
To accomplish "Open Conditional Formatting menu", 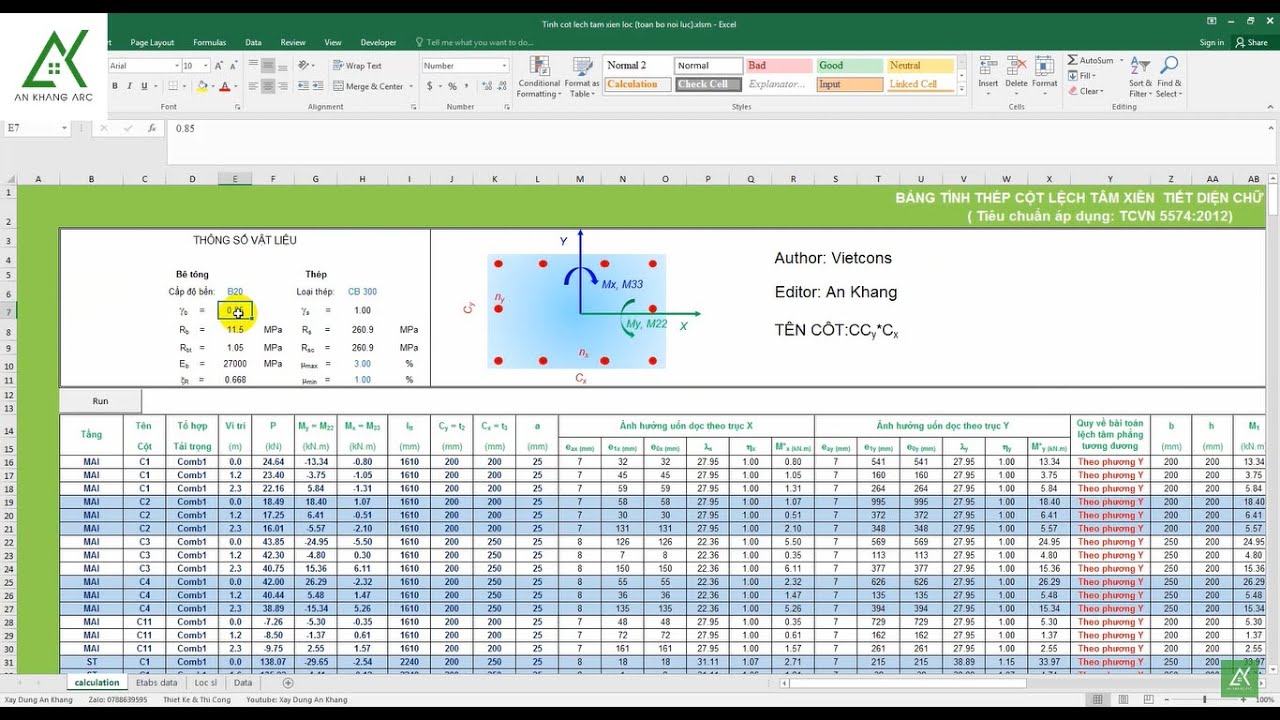I will click(x=539, y=77).
